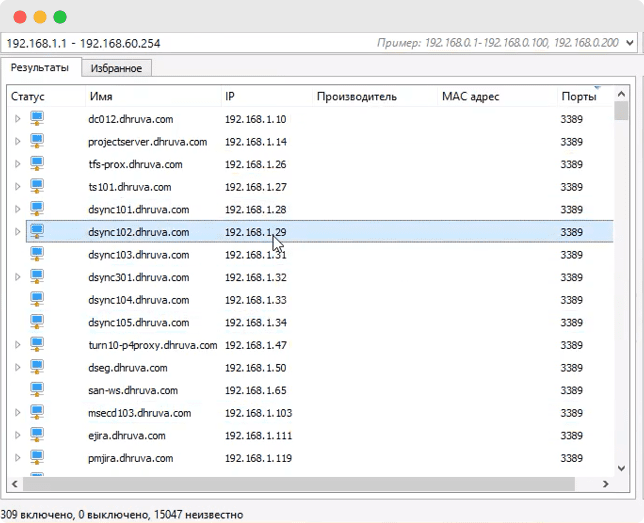The width and height of the screenshot is (644, 523).
Task: Click IP address 192.168.1.10
Action: [x=255, y=119]
